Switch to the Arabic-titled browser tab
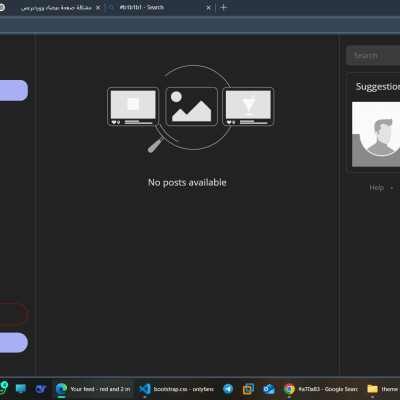The width and height of the screenshot is (400, 400). 56,7
